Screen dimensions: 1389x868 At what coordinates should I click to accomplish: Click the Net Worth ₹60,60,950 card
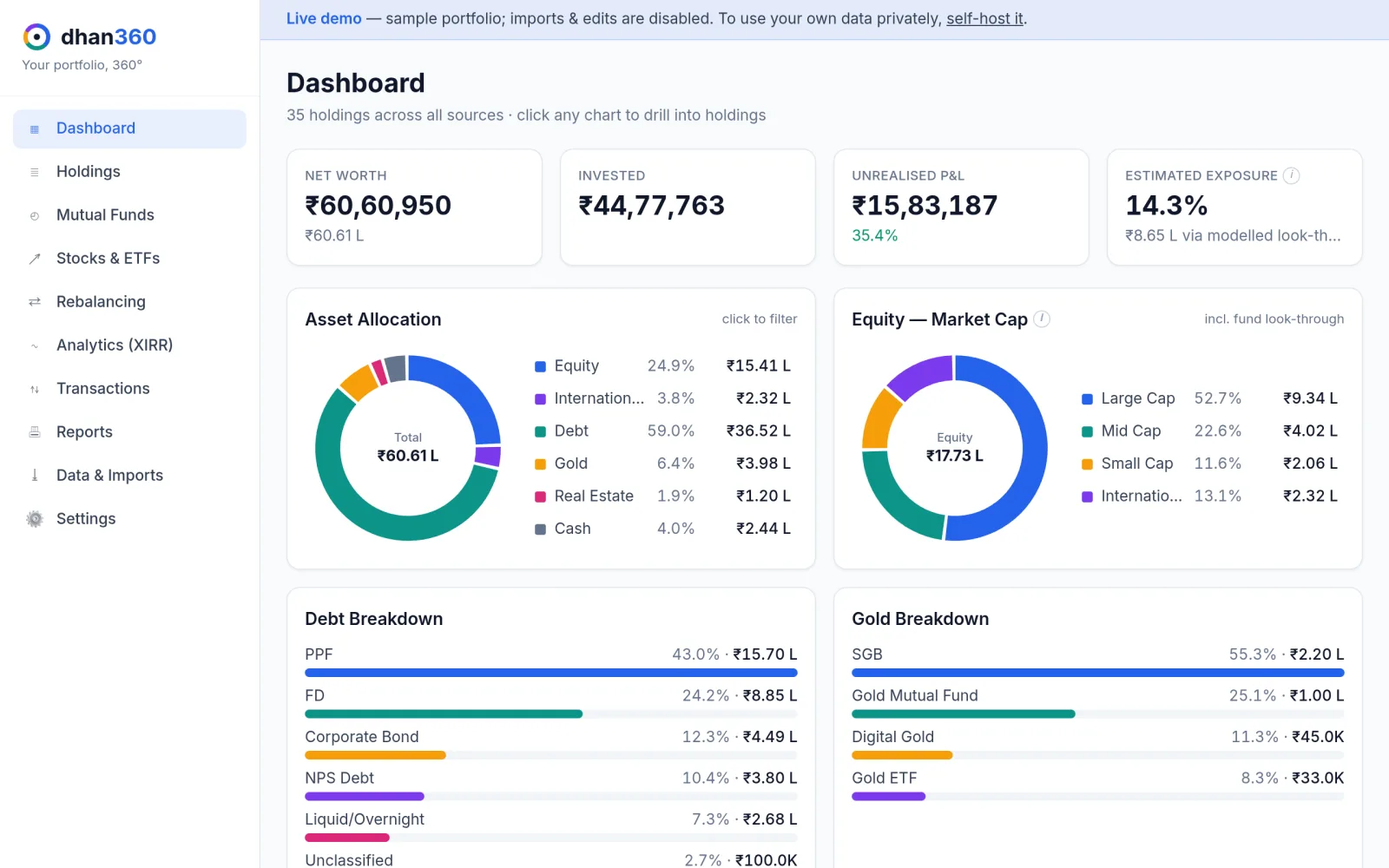pyautogui.click(x=414, y=207)
